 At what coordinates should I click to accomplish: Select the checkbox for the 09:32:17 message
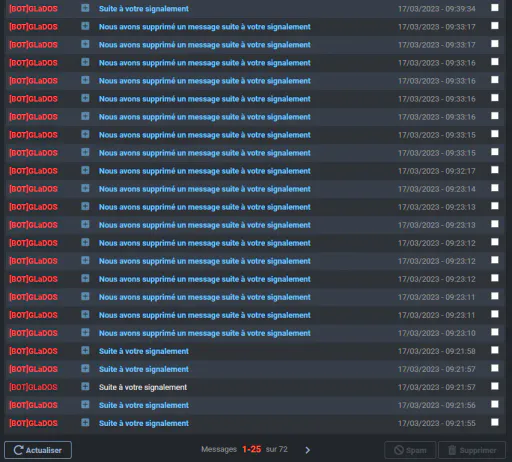pos(495,170)
